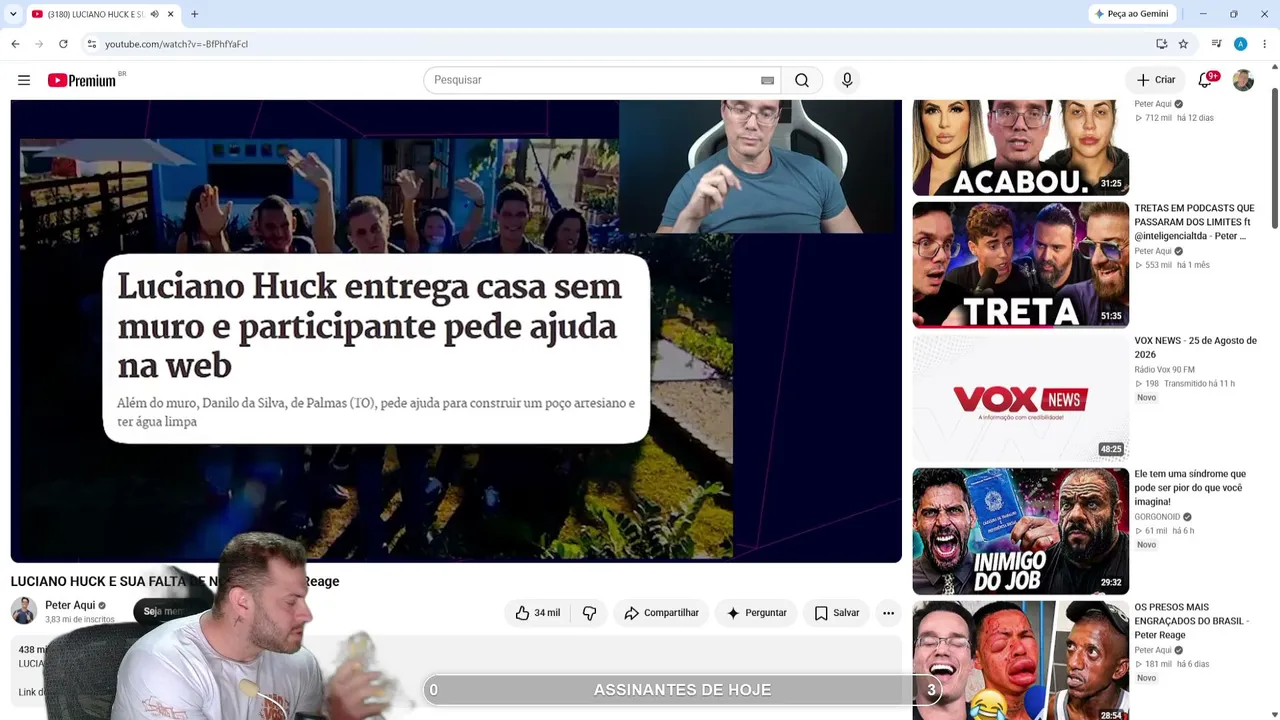The height and width of the screenshot is (720, 1280).
Task: Open the Criar menu
Action: pos(1156,80)
